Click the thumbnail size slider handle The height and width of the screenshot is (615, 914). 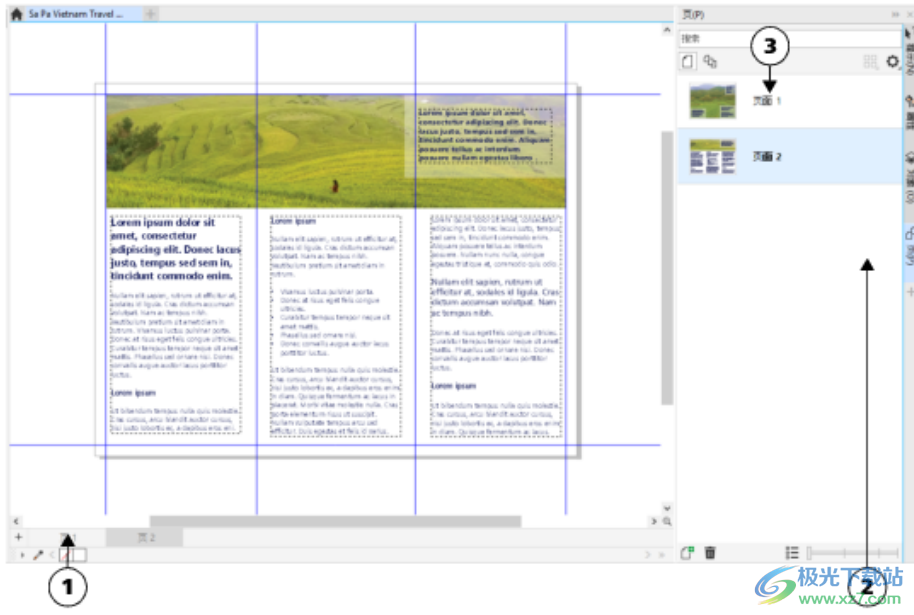[809, 553]
